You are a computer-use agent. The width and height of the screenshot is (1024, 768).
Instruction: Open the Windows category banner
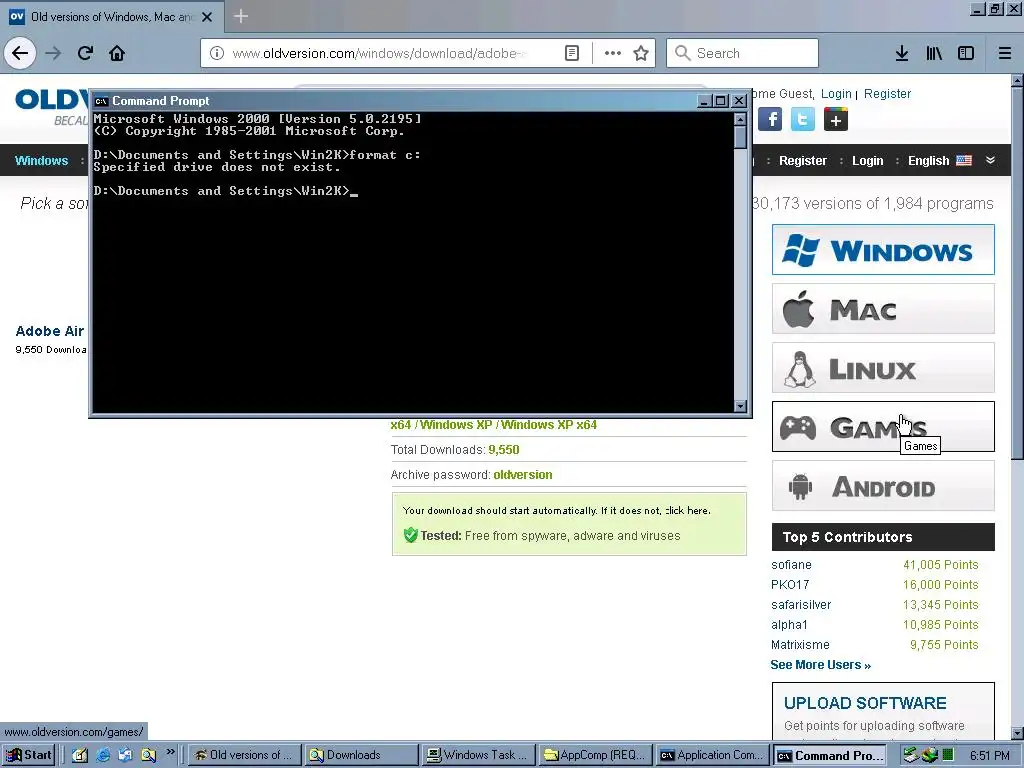pyautogui.click(x=883, y=249)
